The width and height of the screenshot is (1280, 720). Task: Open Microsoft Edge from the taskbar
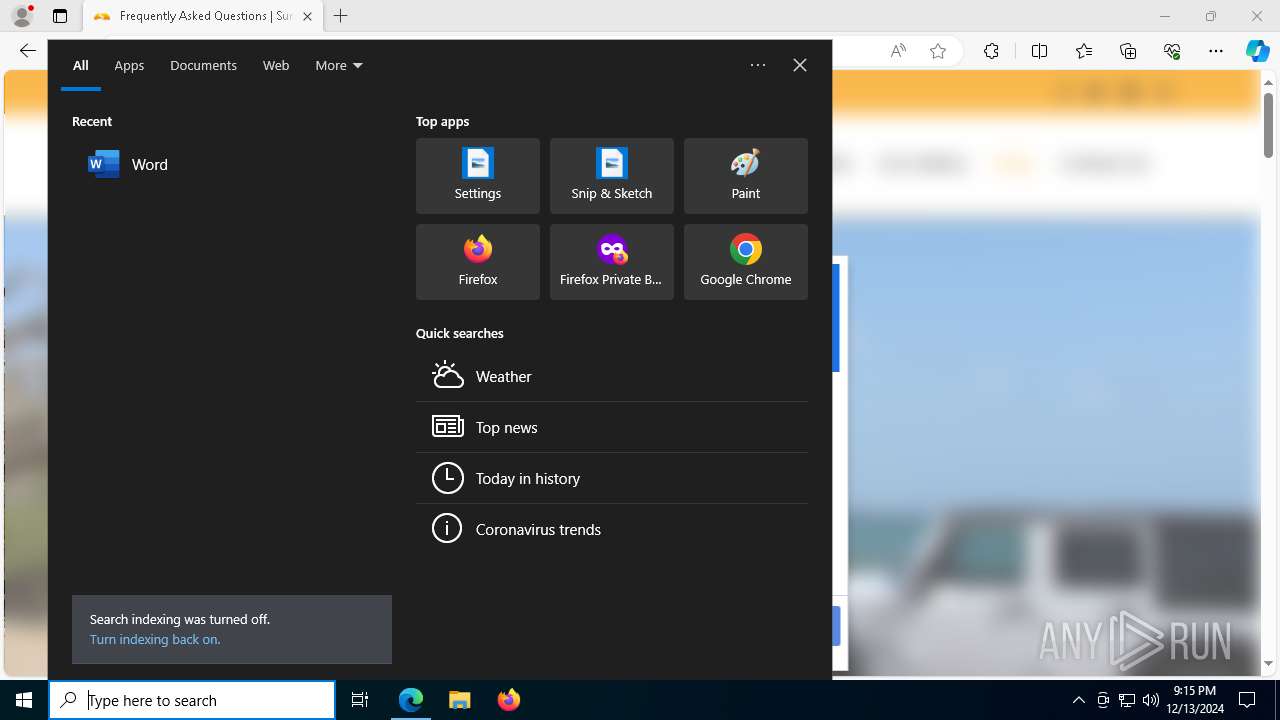[x=411, y=700]
